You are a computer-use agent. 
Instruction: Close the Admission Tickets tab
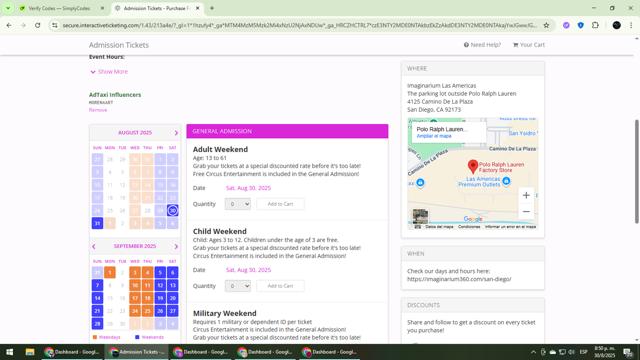pyautogui.click(x=198, y=8)
